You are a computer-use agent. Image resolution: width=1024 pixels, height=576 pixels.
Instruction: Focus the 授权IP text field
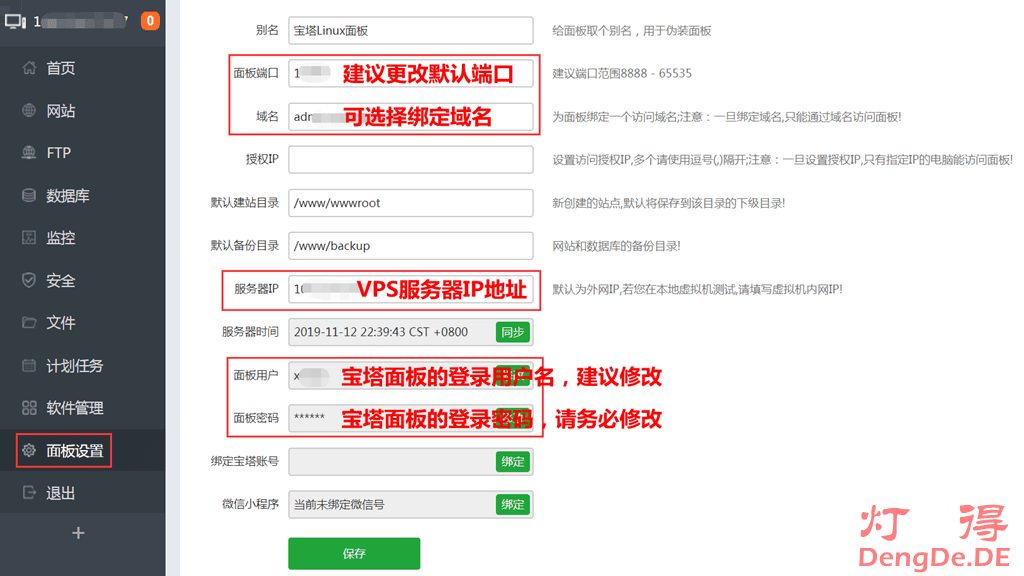point(410,160)
